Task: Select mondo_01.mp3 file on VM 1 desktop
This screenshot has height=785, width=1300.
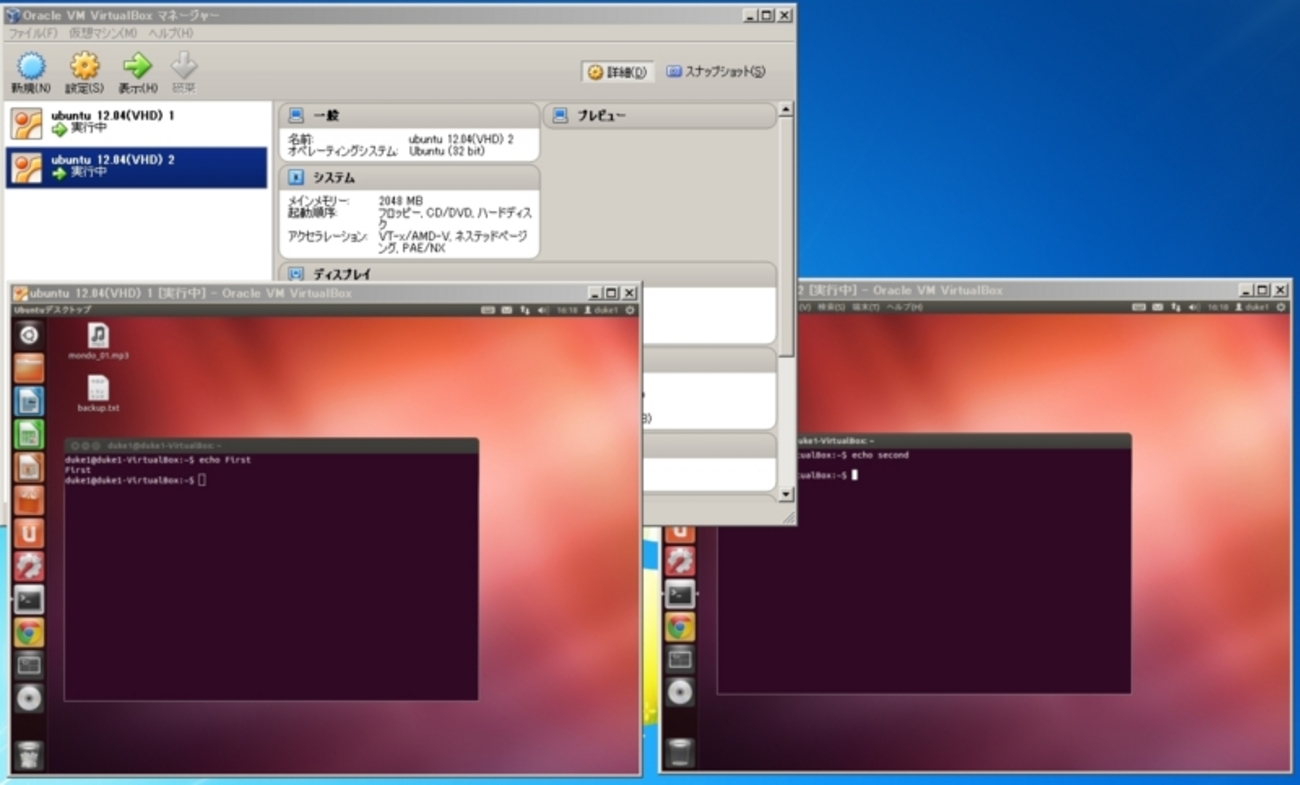Action: pos(98,341)
